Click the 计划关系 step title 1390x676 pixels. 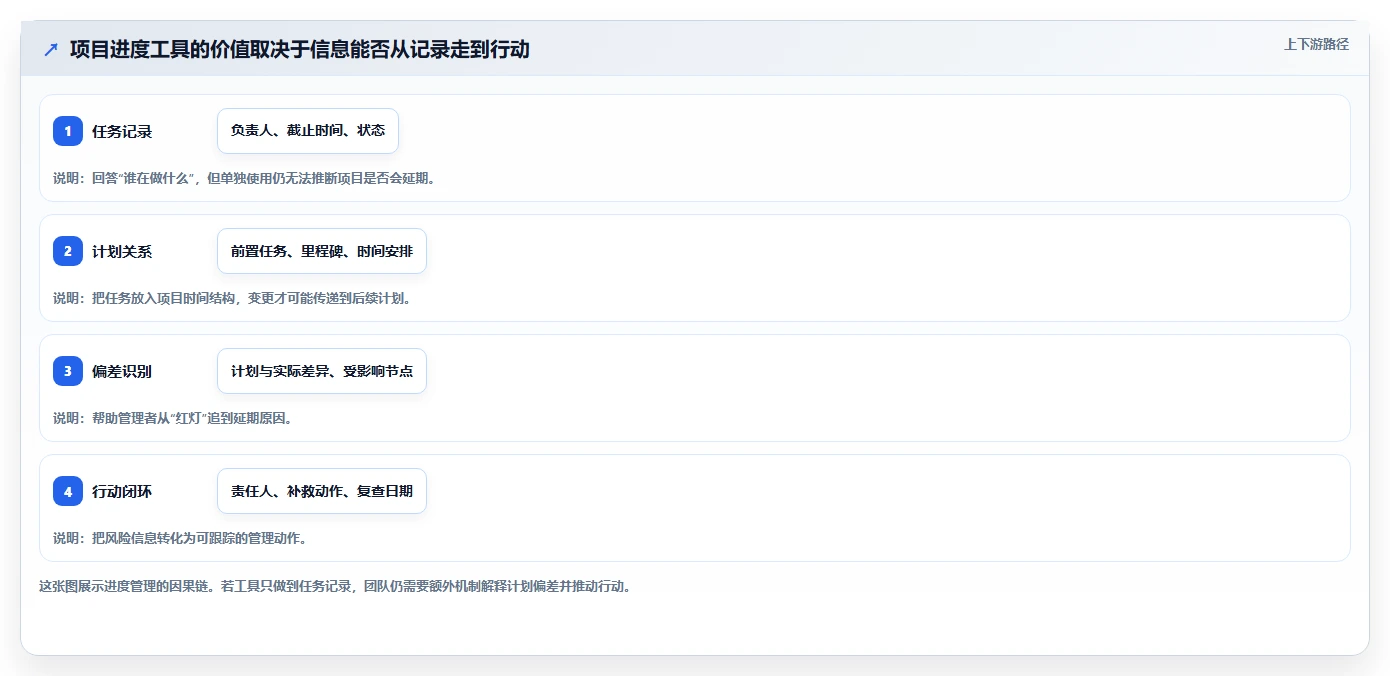122,251
